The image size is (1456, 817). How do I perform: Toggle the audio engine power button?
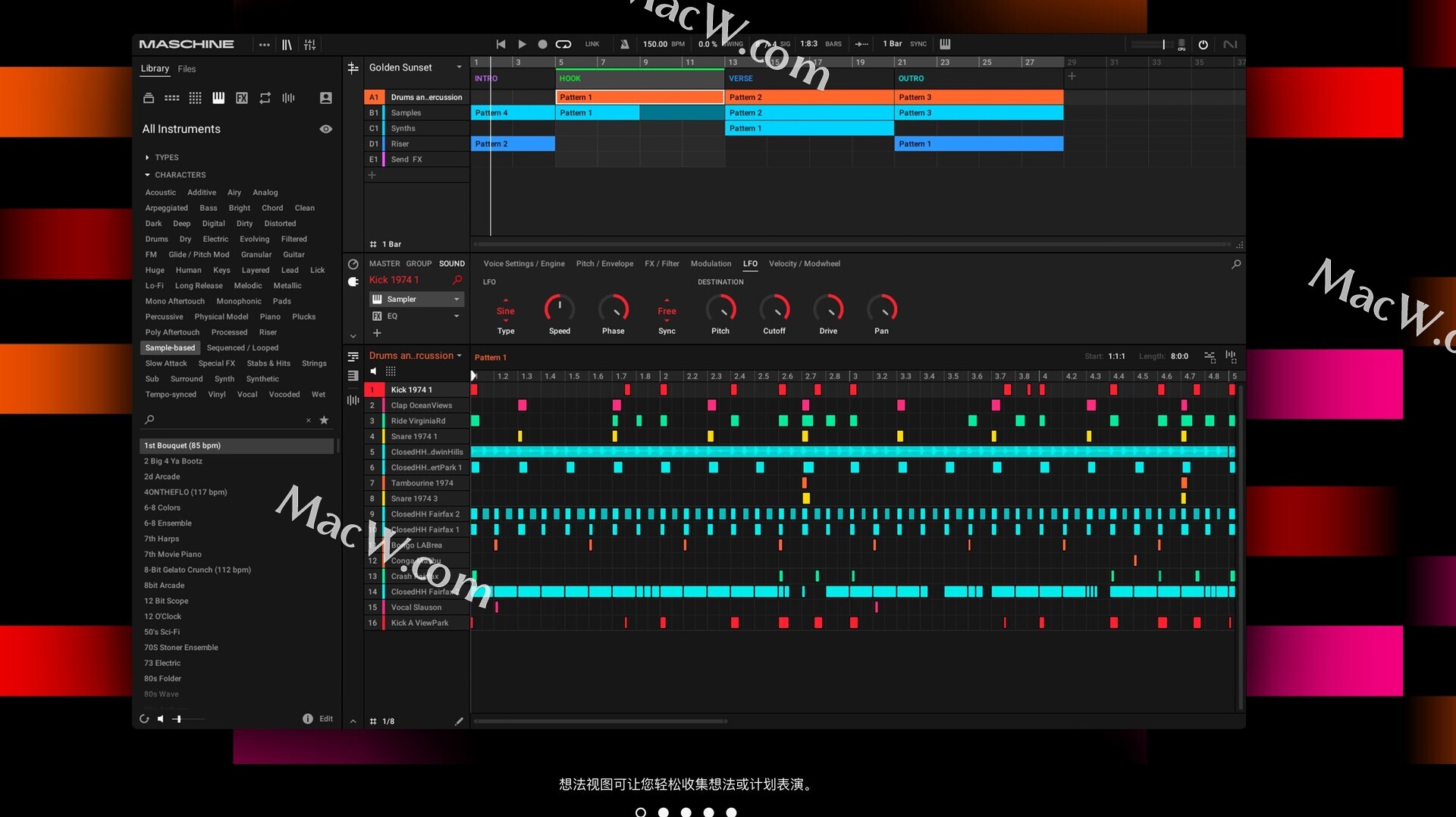pos(1203,45)
